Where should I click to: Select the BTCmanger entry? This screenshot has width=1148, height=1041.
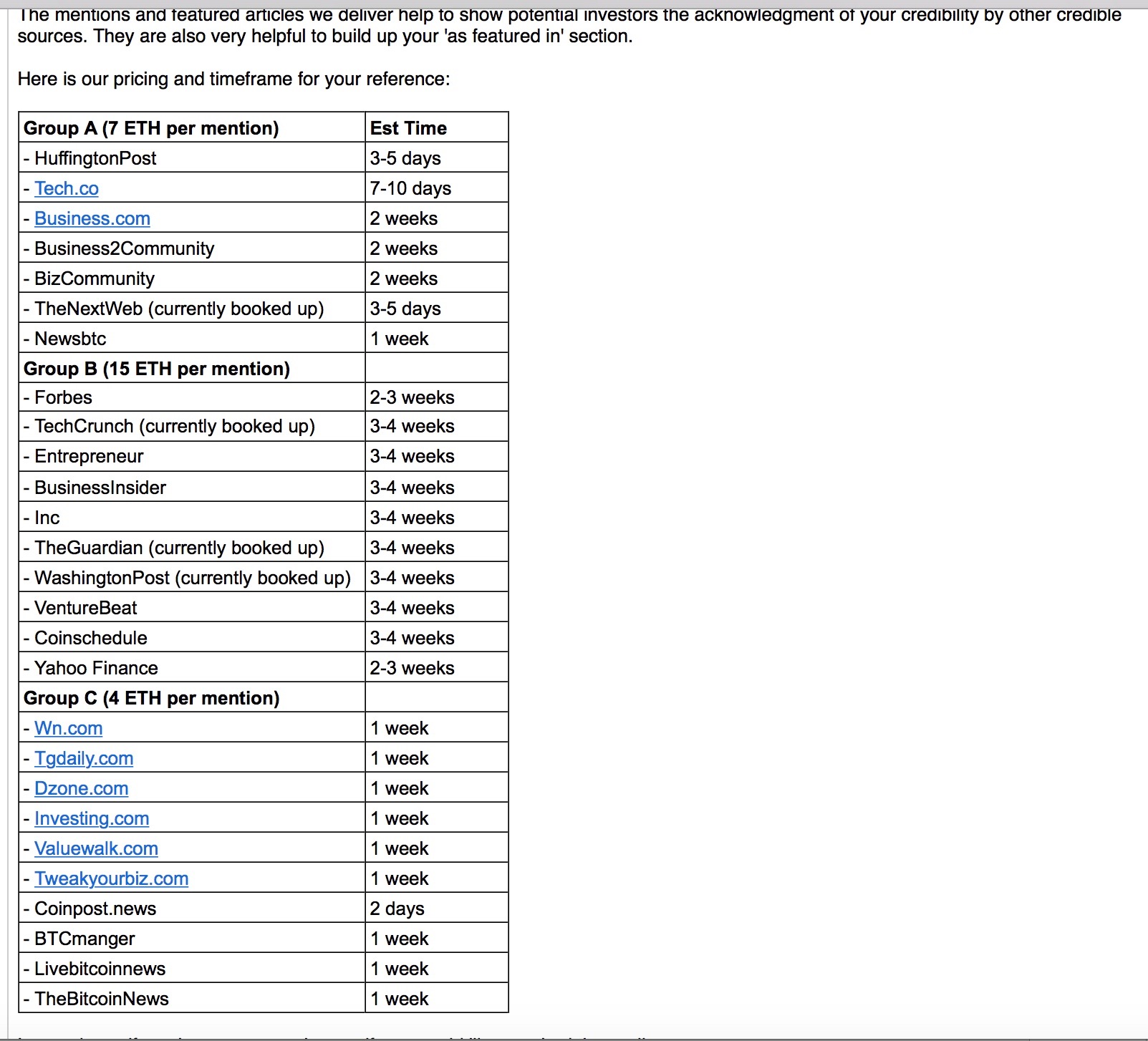click(x=85, y=939)
